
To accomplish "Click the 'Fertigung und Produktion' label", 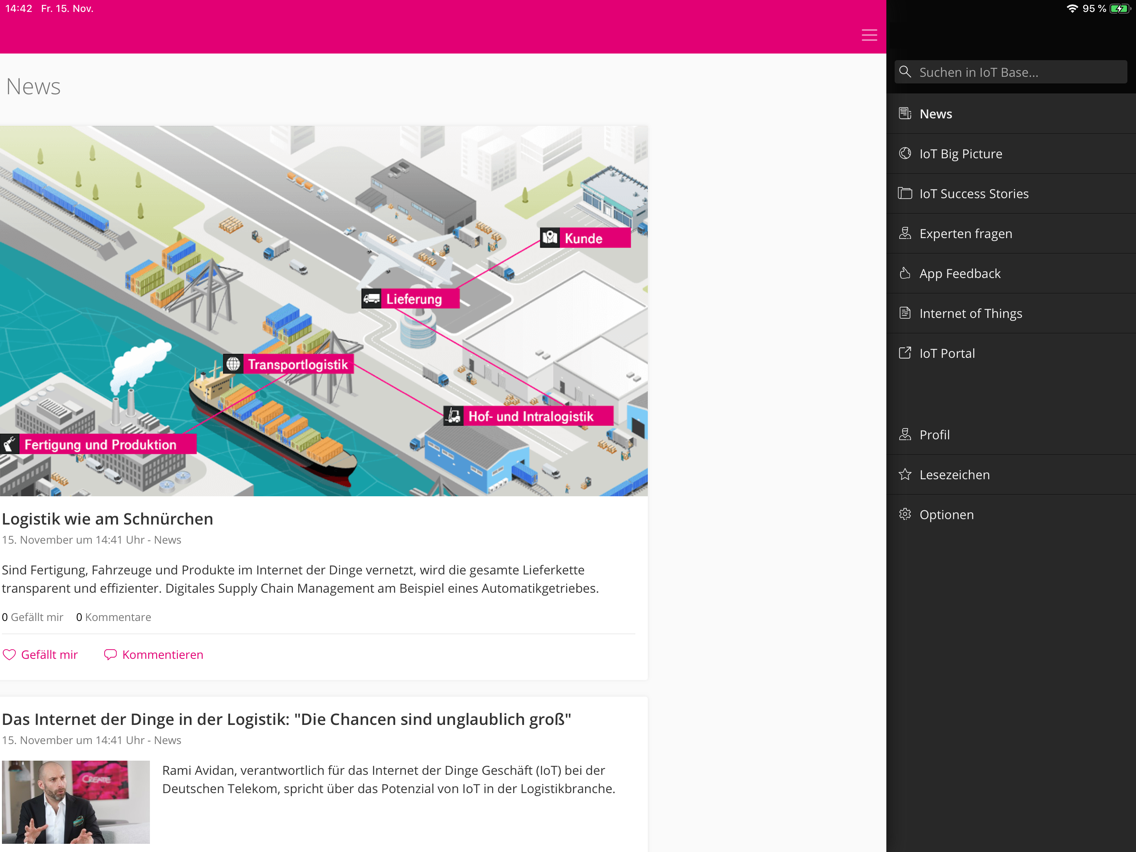I will (100, 445).
